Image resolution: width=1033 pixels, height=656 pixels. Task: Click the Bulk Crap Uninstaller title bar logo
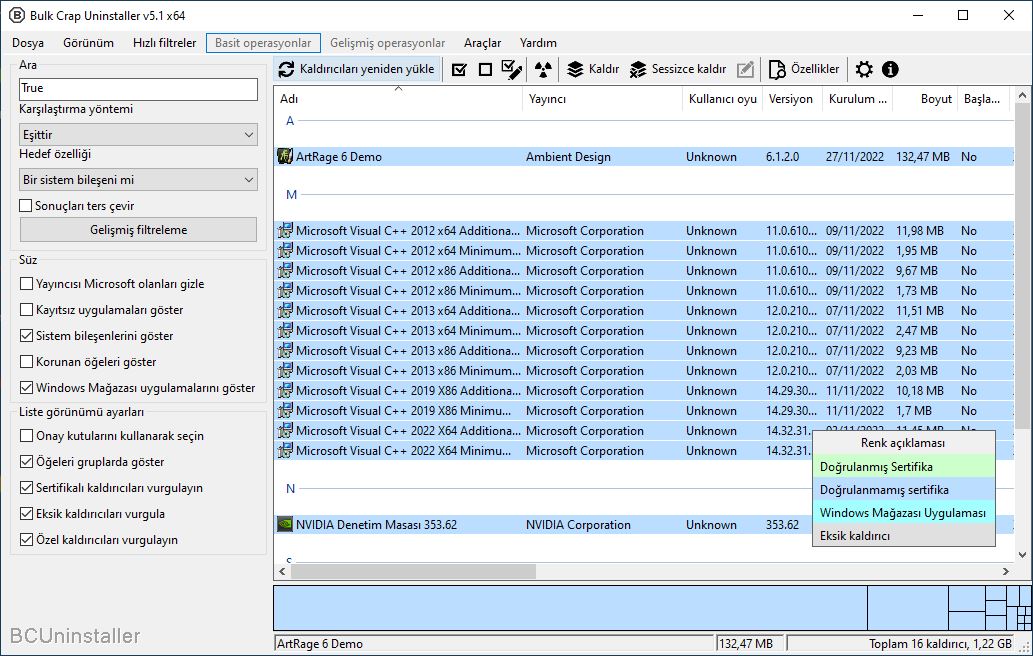[16, 15]
